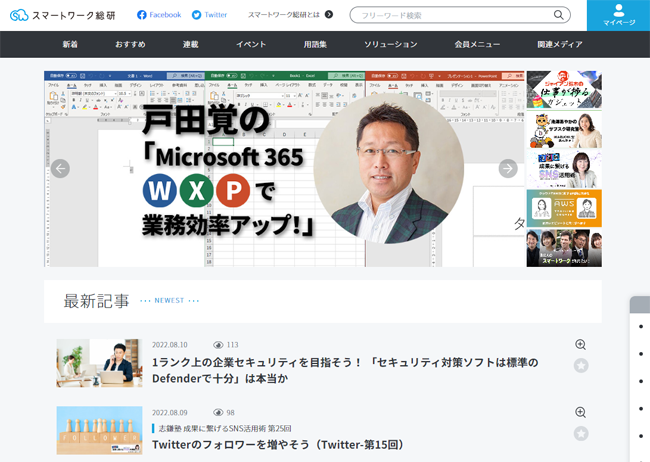Go to next carousel slide
This screenshot has width=650, height=462.
point(508,169)
